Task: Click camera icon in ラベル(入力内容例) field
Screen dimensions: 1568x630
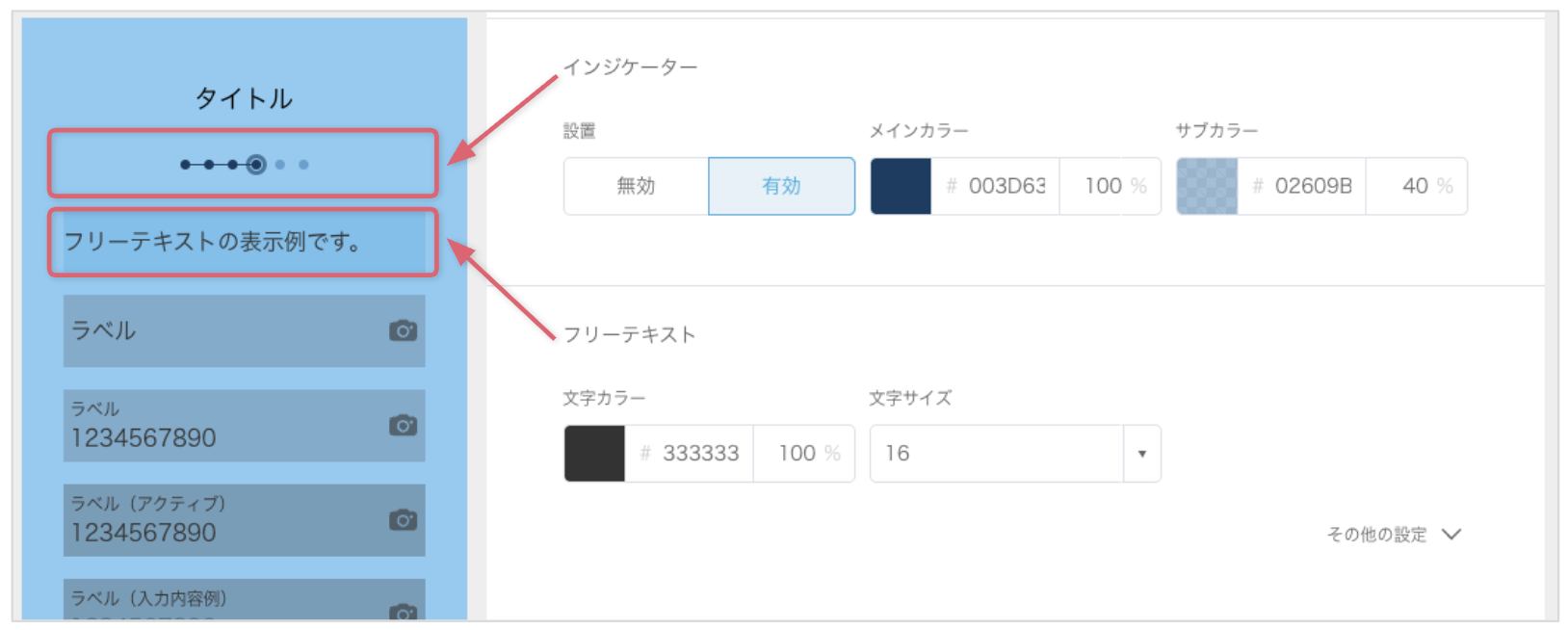Action: click(403, 612)
